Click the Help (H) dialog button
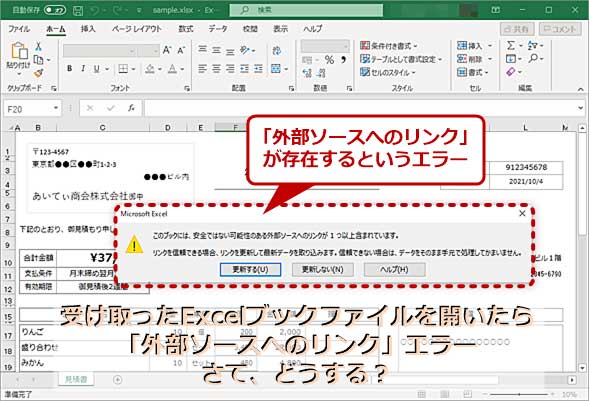The image size is (589, 401). tap(394, 270)
